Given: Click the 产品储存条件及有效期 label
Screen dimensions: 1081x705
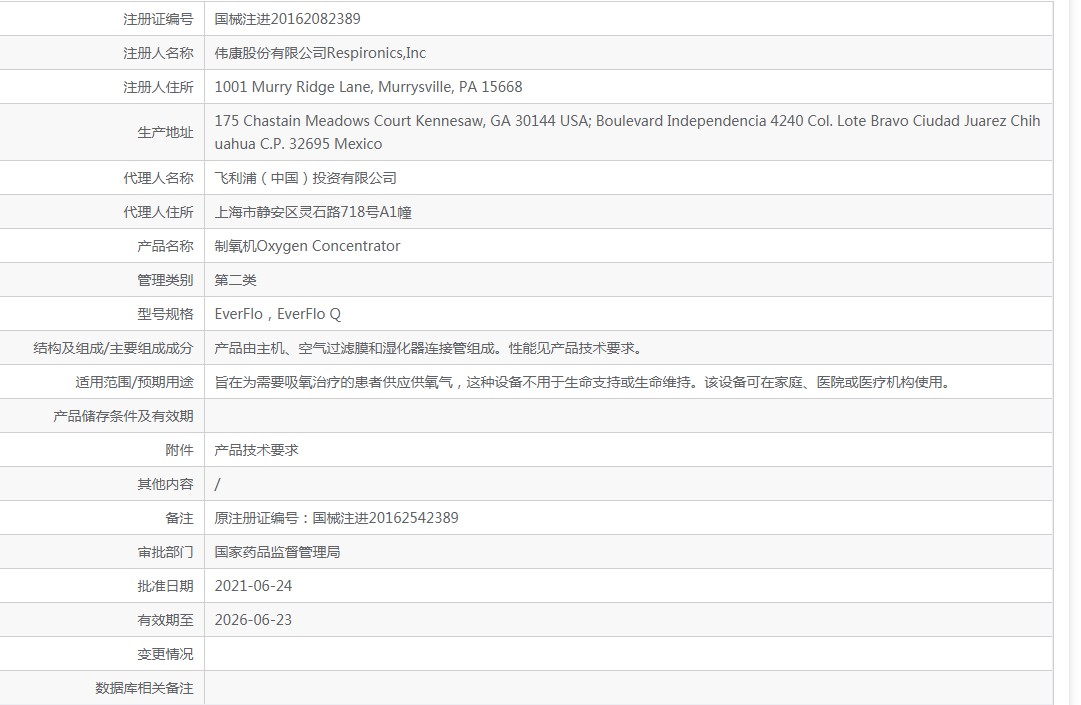Looking at the screenshot, I should click(123, 416).
